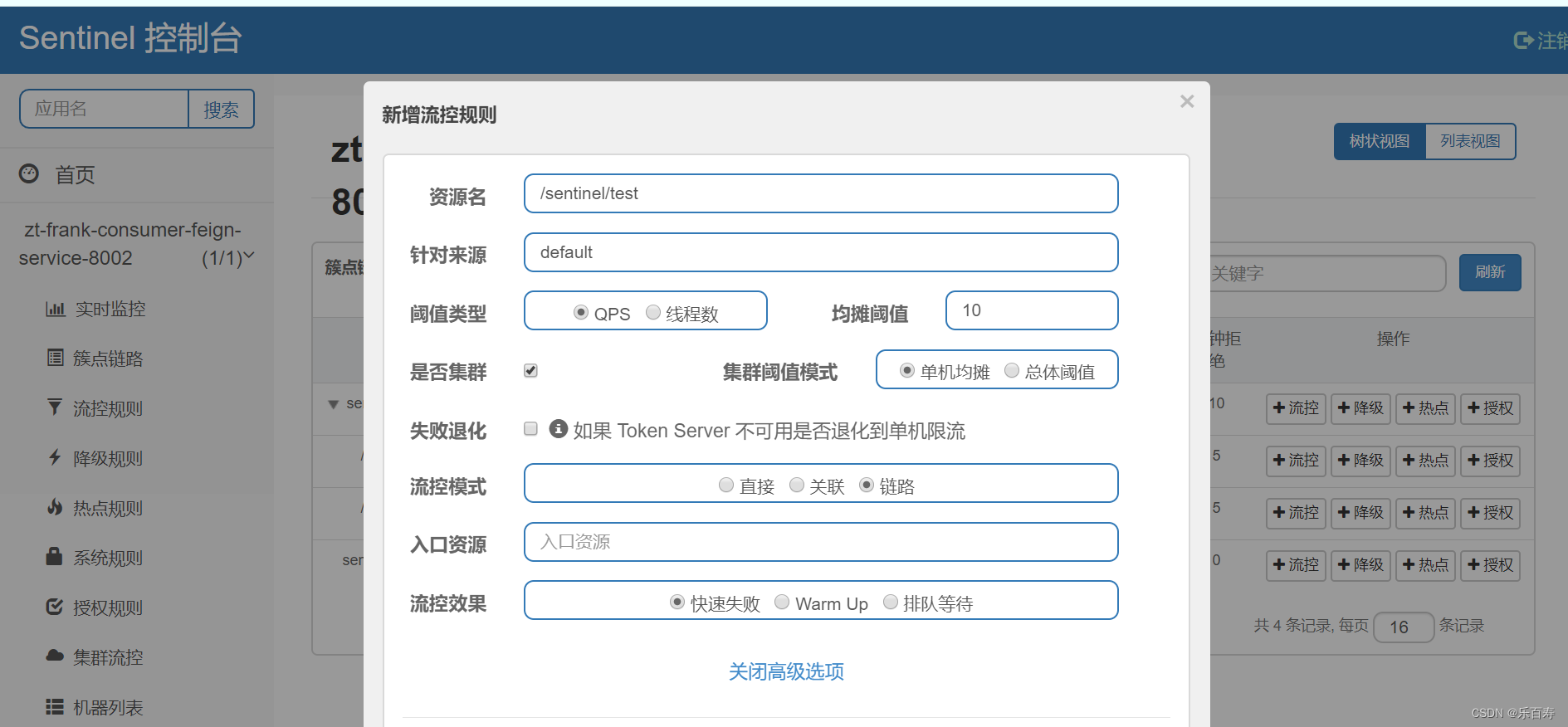
Task: Click the cloud icon of 集群流控
Action: (55, 656)
